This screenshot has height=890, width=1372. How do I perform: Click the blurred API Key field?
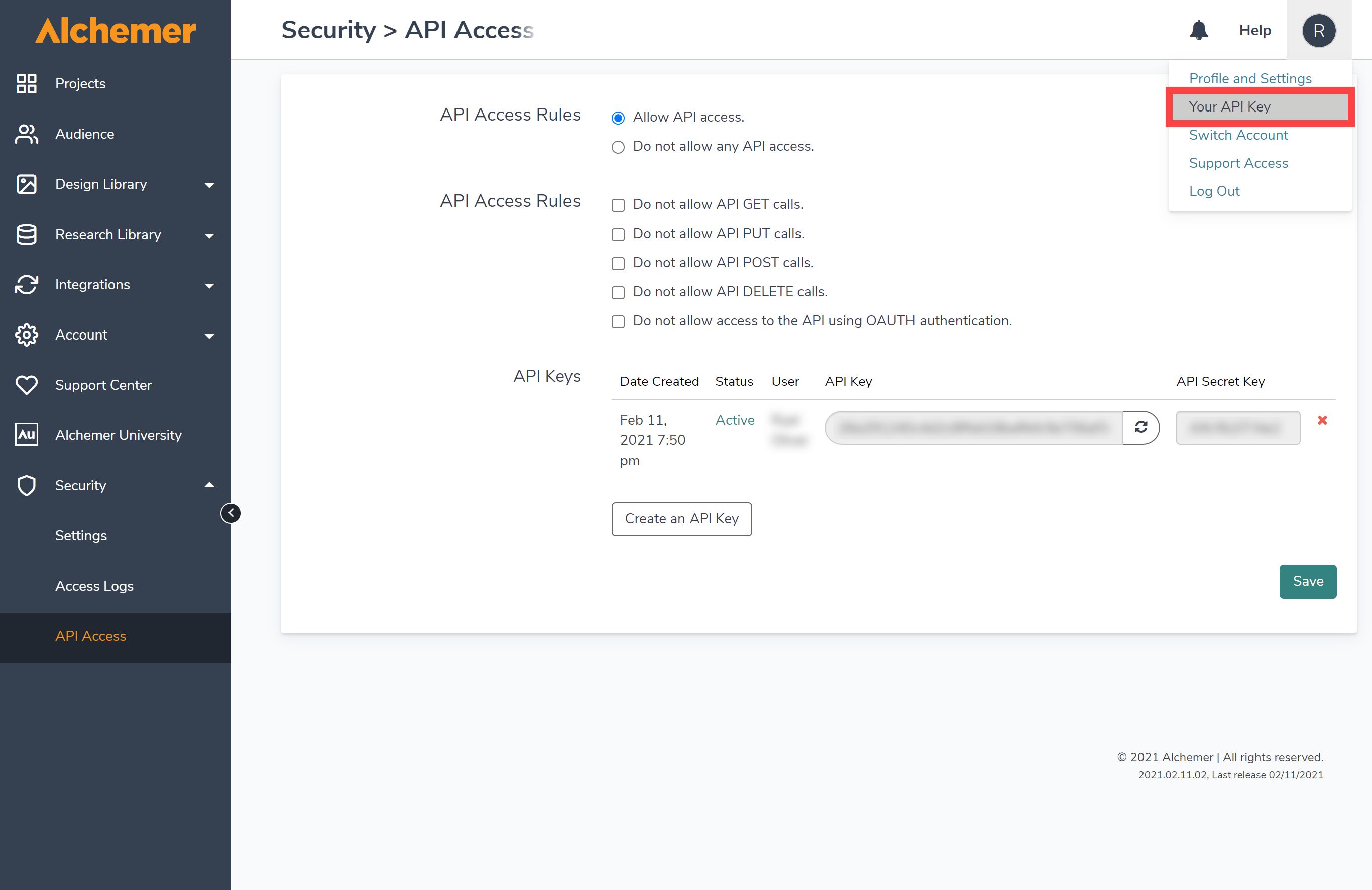pos(974,427)
